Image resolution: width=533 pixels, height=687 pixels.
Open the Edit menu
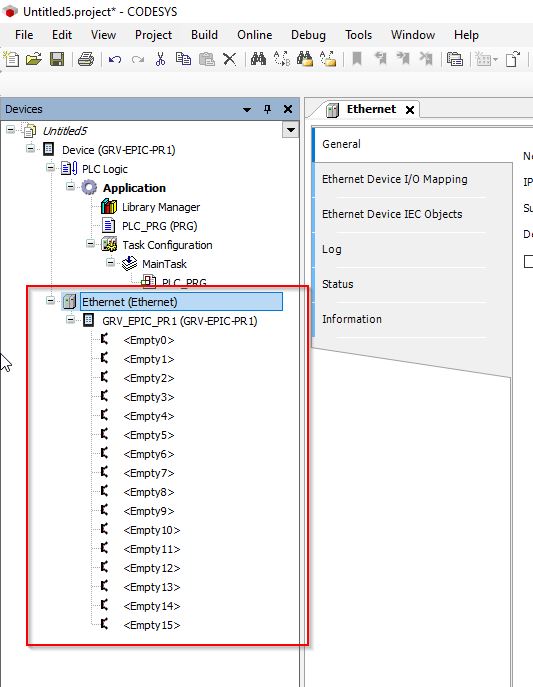(62, 35)
